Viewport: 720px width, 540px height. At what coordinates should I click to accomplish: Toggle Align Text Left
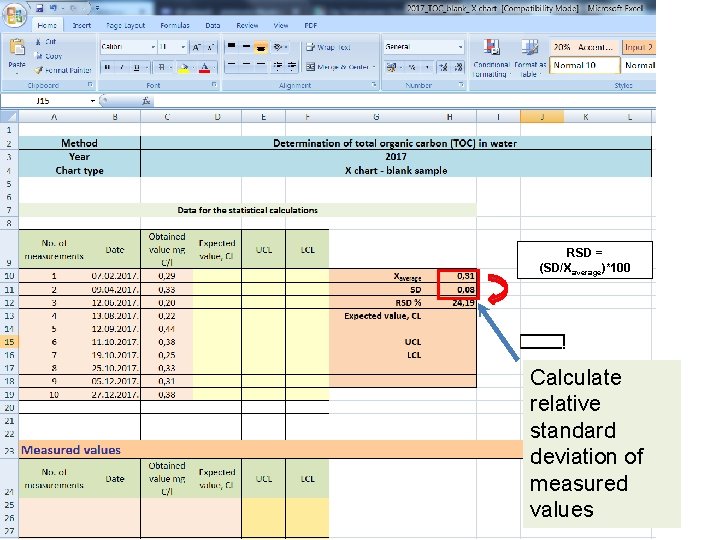pyautogui.click(x=231, y=67)
